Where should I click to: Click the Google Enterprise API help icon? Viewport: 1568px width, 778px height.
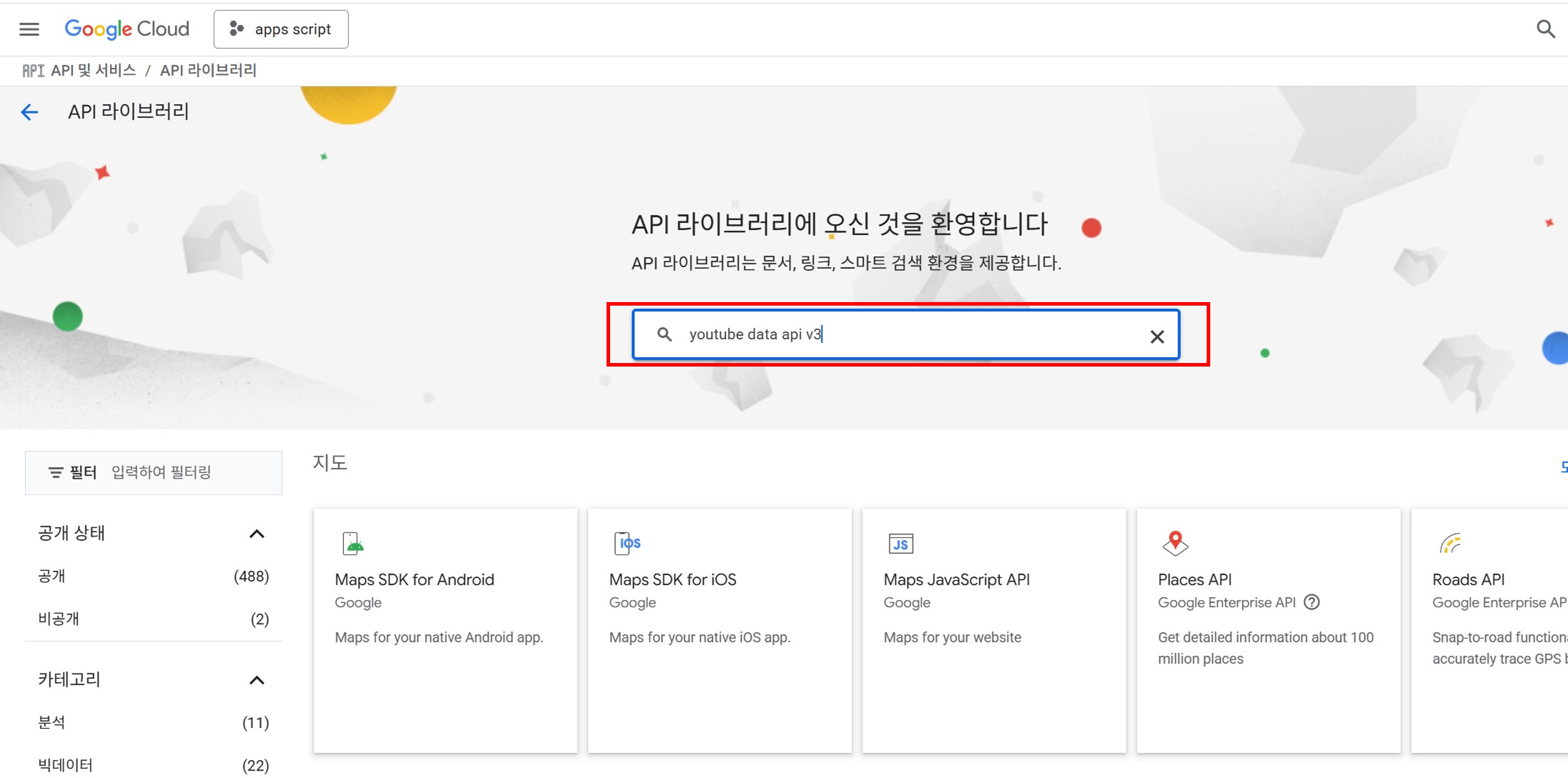pos(1312,602)
